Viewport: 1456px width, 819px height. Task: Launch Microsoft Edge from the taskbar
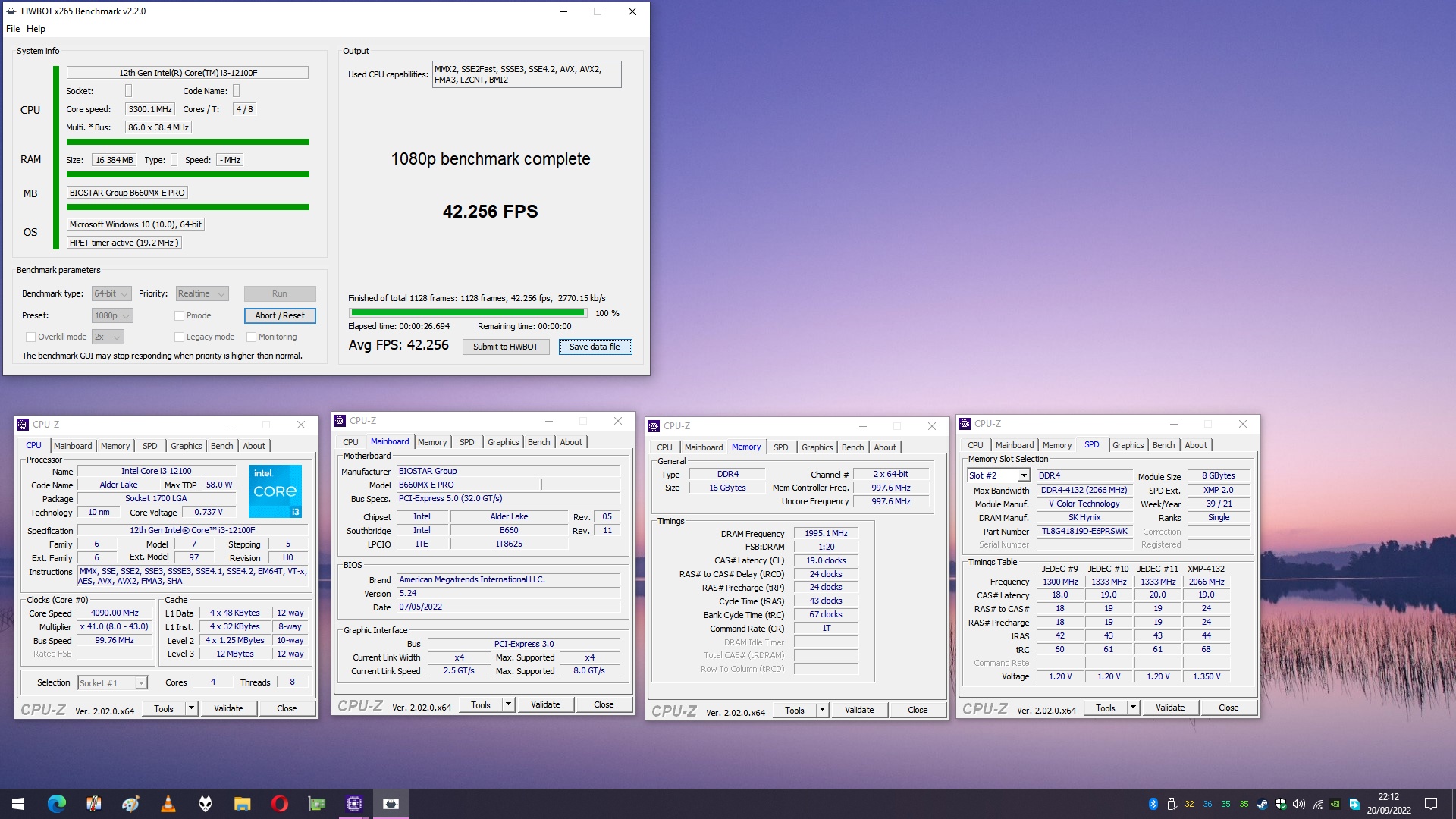point(56,804)
